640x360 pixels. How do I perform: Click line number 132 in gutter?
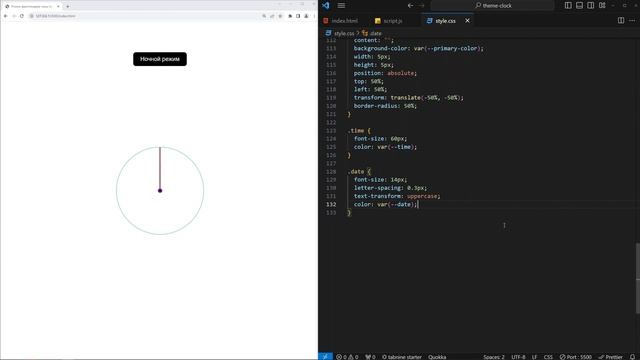(331, 204)
